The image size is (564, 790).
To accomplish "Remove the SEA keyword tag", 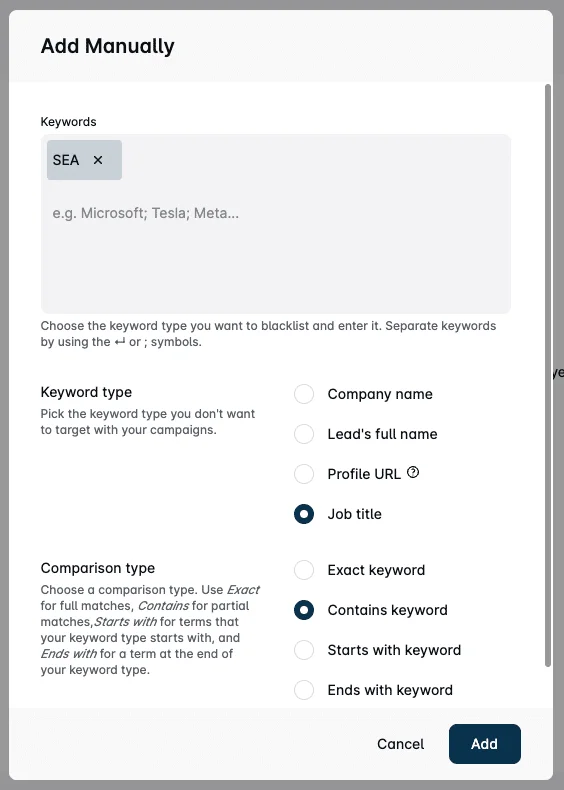I will pyautogui.click(x=98, y=160).
